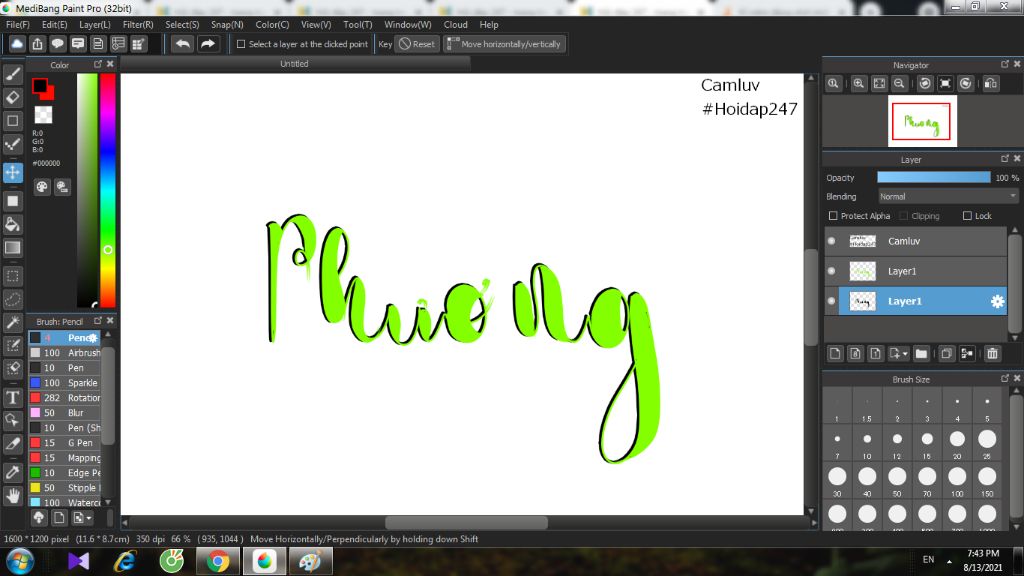
Task: Adjust the layer Opacity slider
Action: pyautogui.click(x=933, y=178)
